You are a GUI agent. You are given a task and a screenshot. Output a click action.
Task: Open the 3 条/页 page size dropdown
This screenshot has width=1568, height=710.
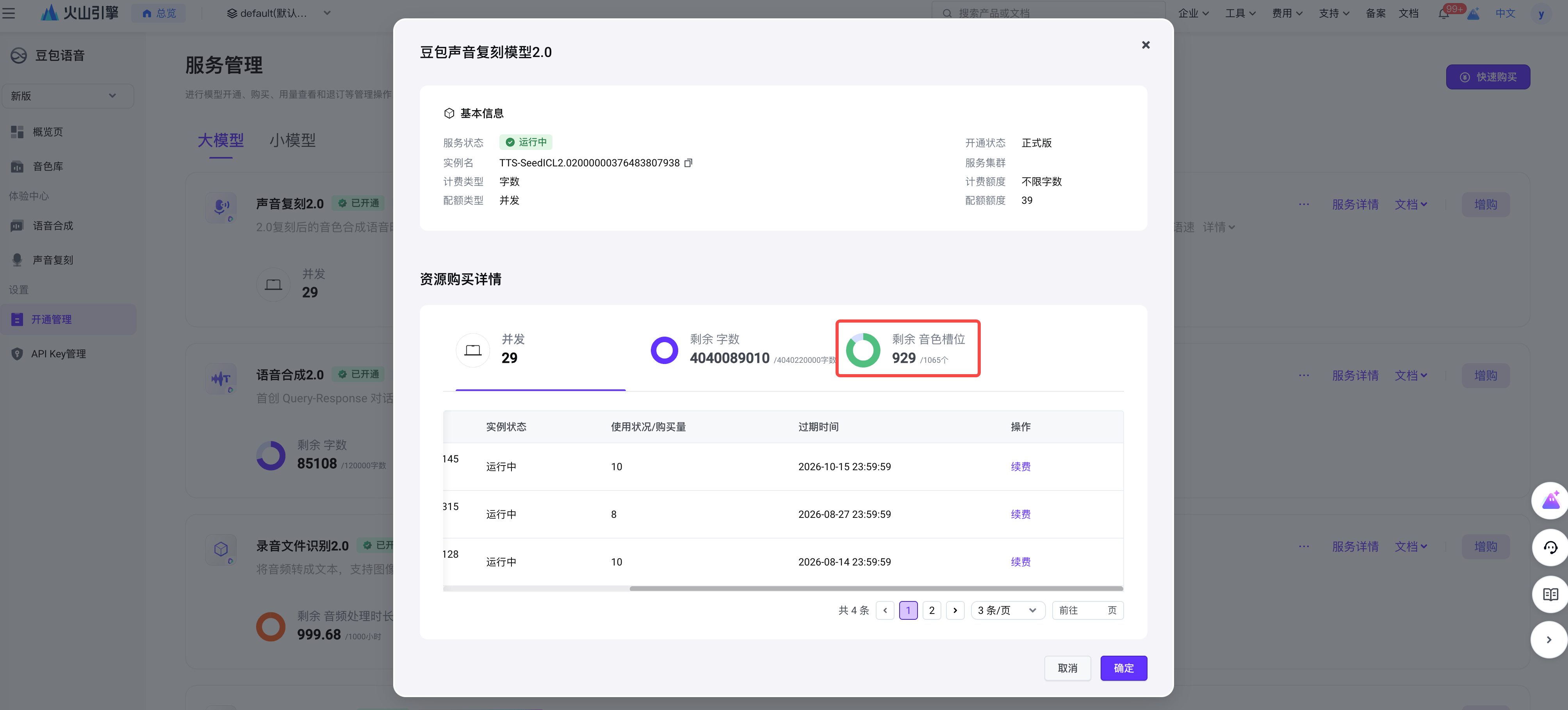1007,610
